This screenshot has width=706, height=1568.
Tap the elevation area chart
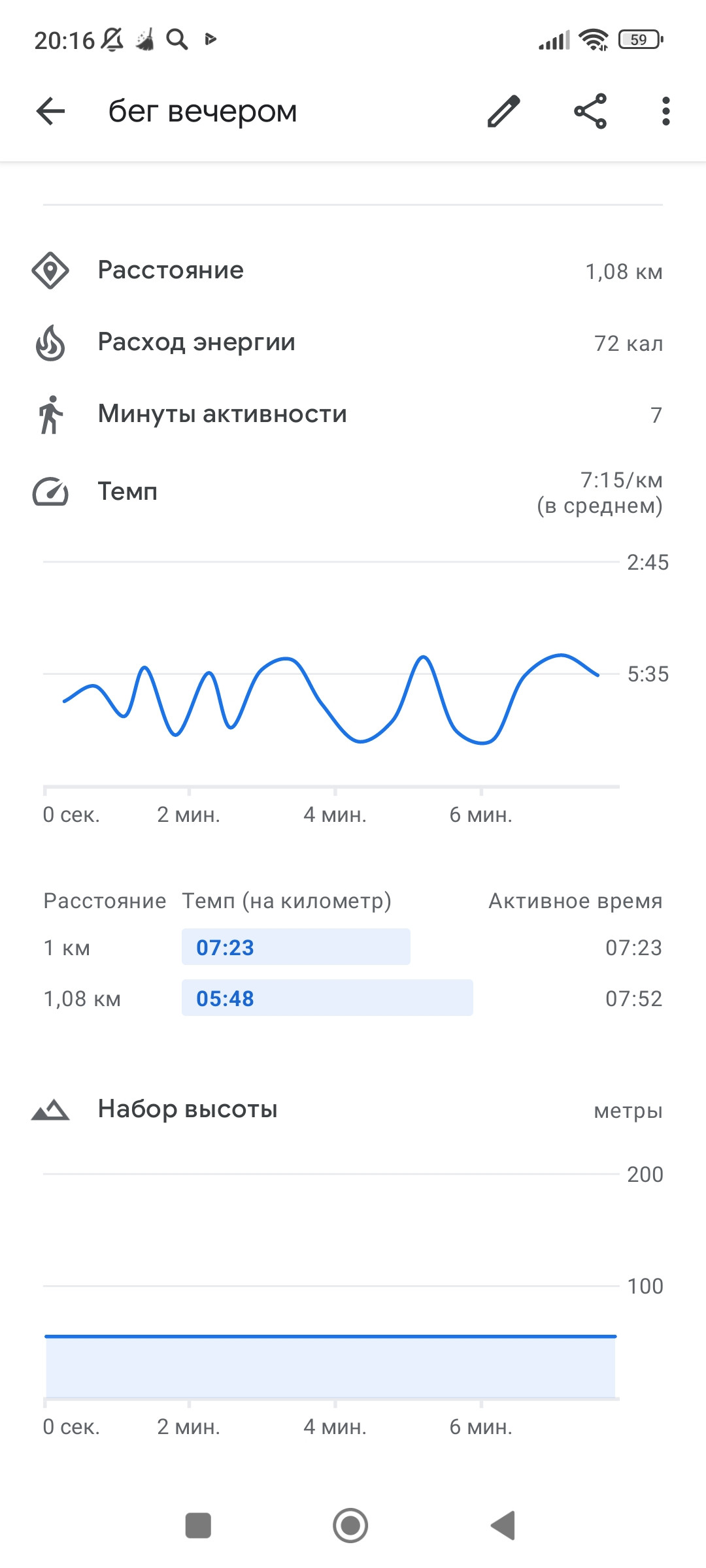331,1367
